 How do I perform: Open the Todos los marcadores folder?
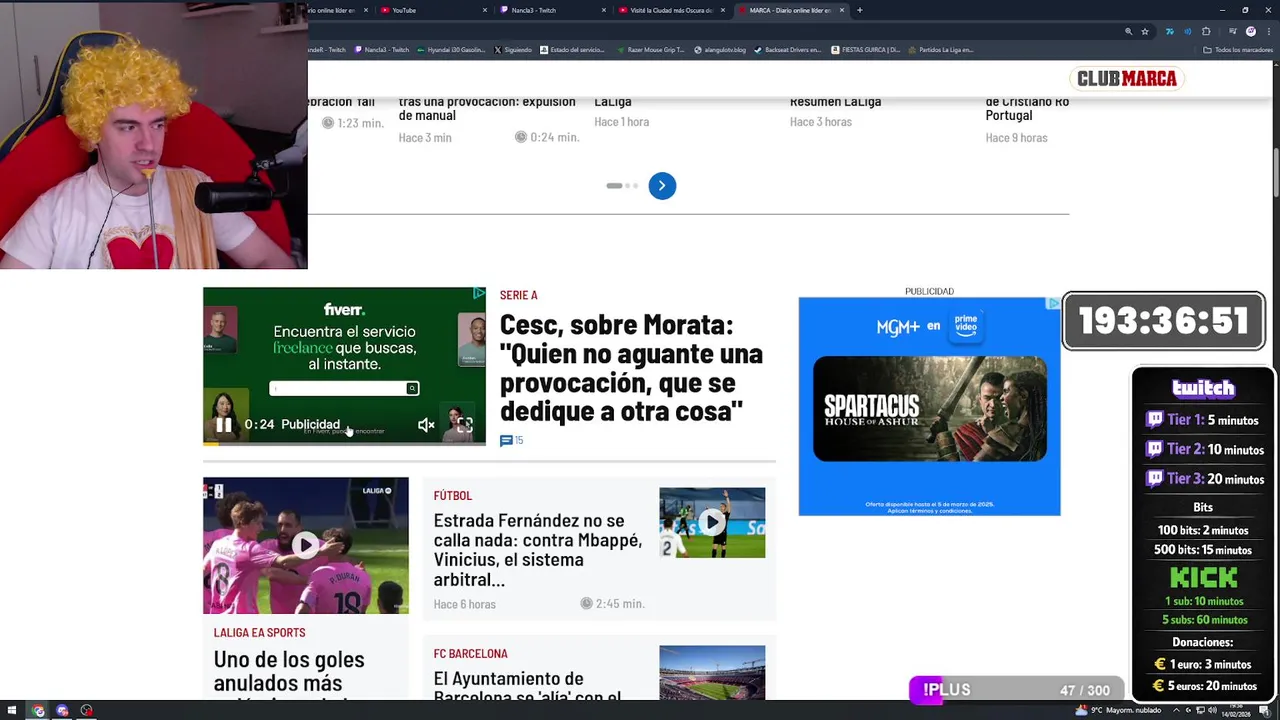pos(1238,50)
